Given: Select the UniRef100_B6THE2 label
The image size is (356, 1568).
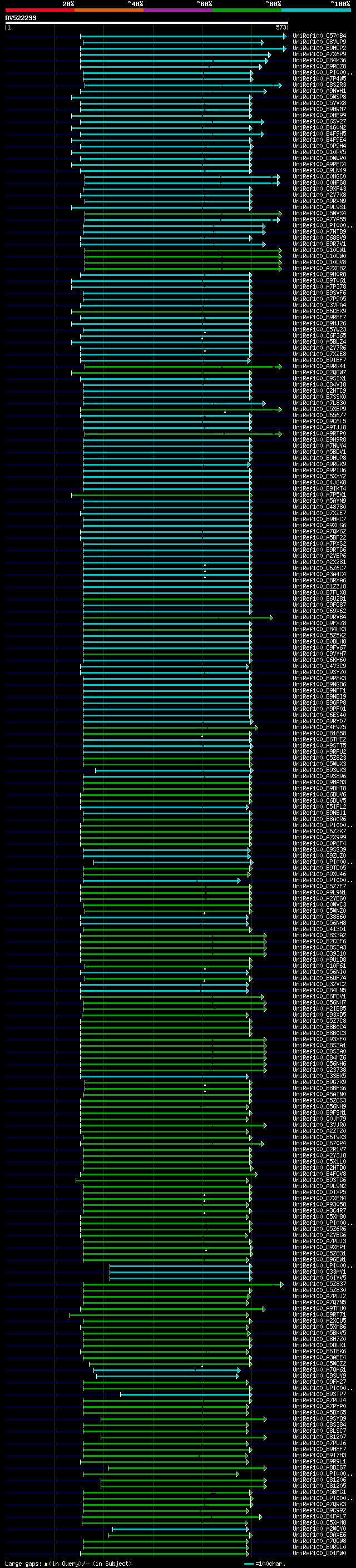Looking at the screenshot, I should 319,740.
